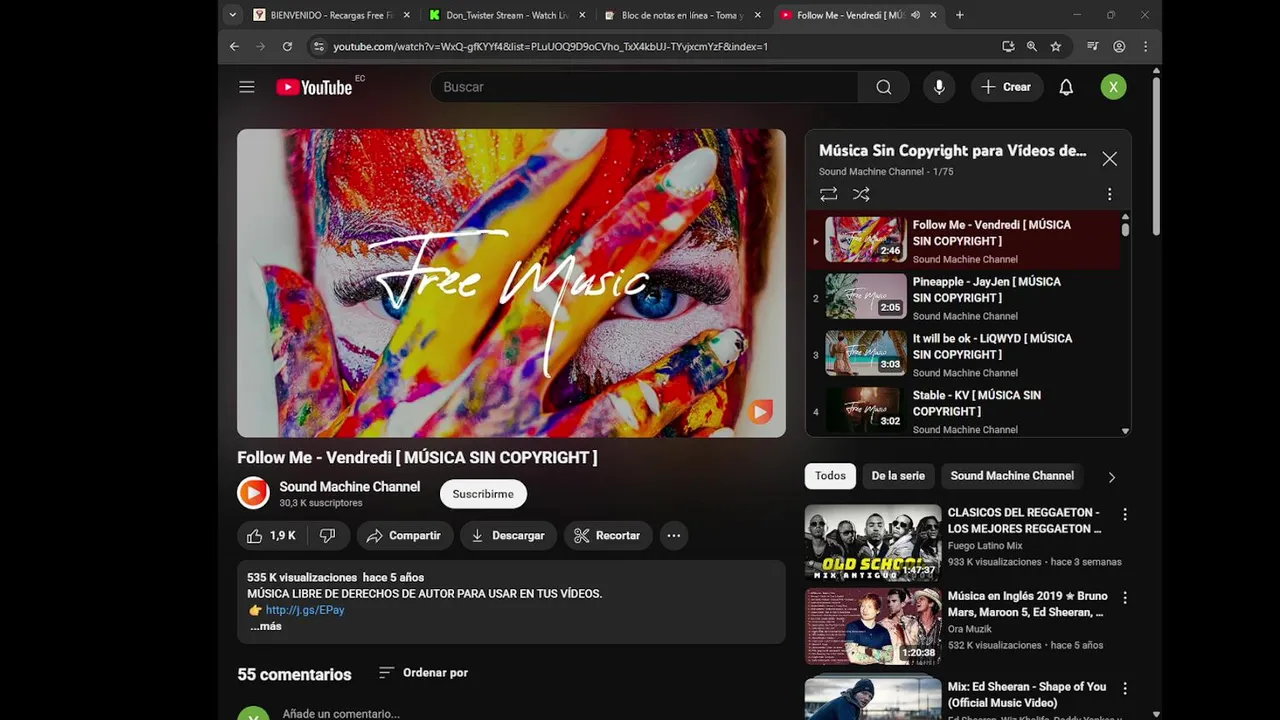Open options for Clasicos del Reggaeton video
1280x720 pixels.
pos(1125,514)
